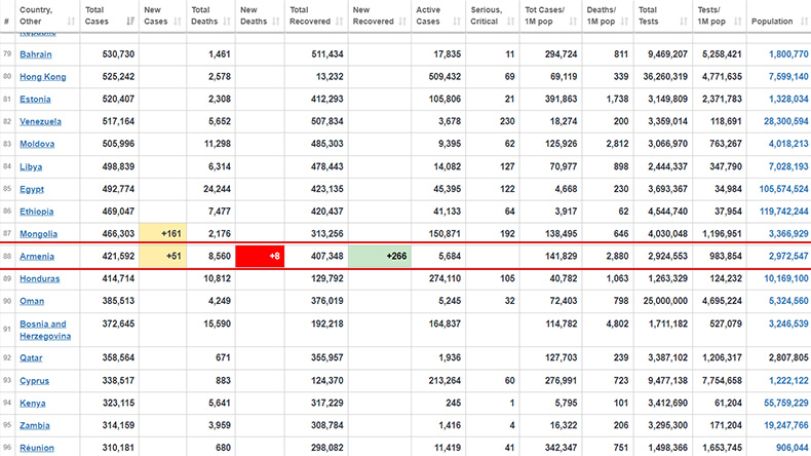Open Venezuela population link 28,300,594
811x456 pixels.
pos(786,121)
